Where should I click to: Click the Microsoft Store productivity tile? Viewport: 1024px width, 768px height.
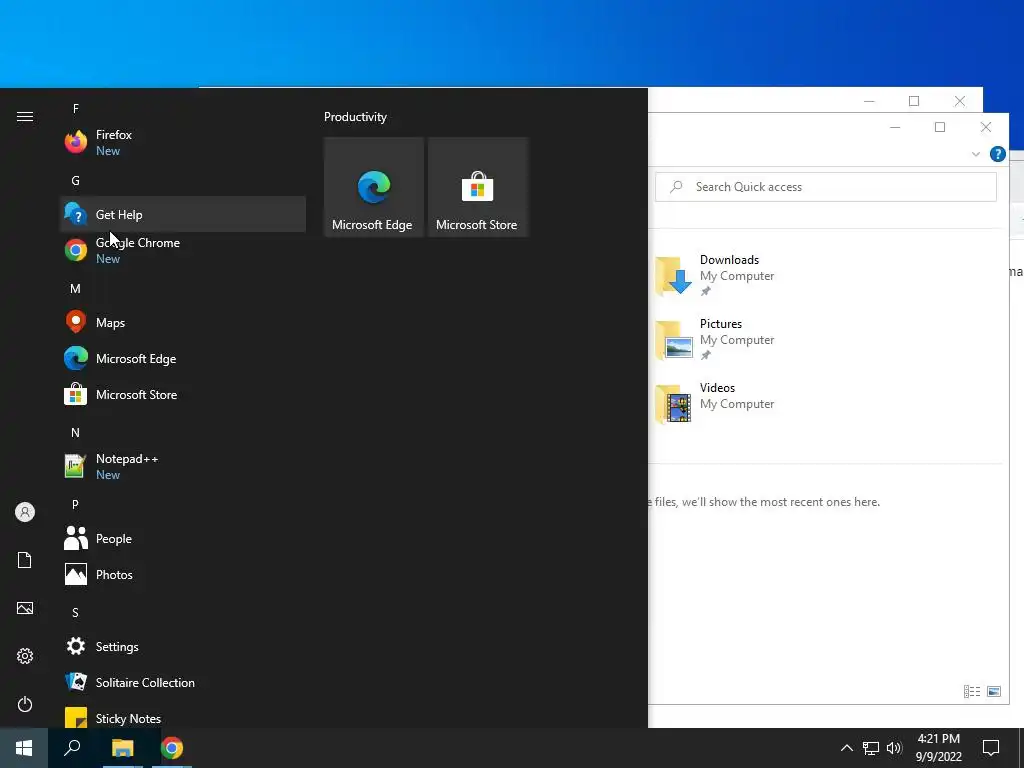[x=477, y=187]
